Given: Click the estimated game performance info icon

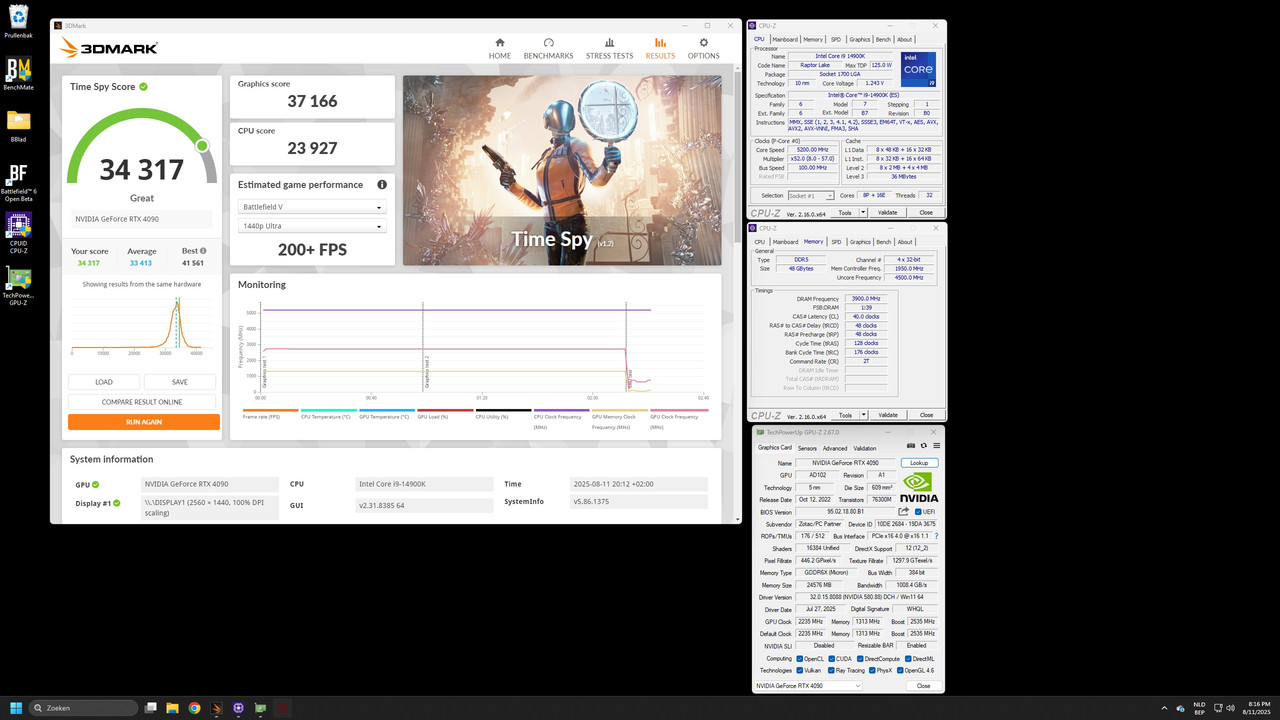Looking at the screenshot, I should pos(382,185).
